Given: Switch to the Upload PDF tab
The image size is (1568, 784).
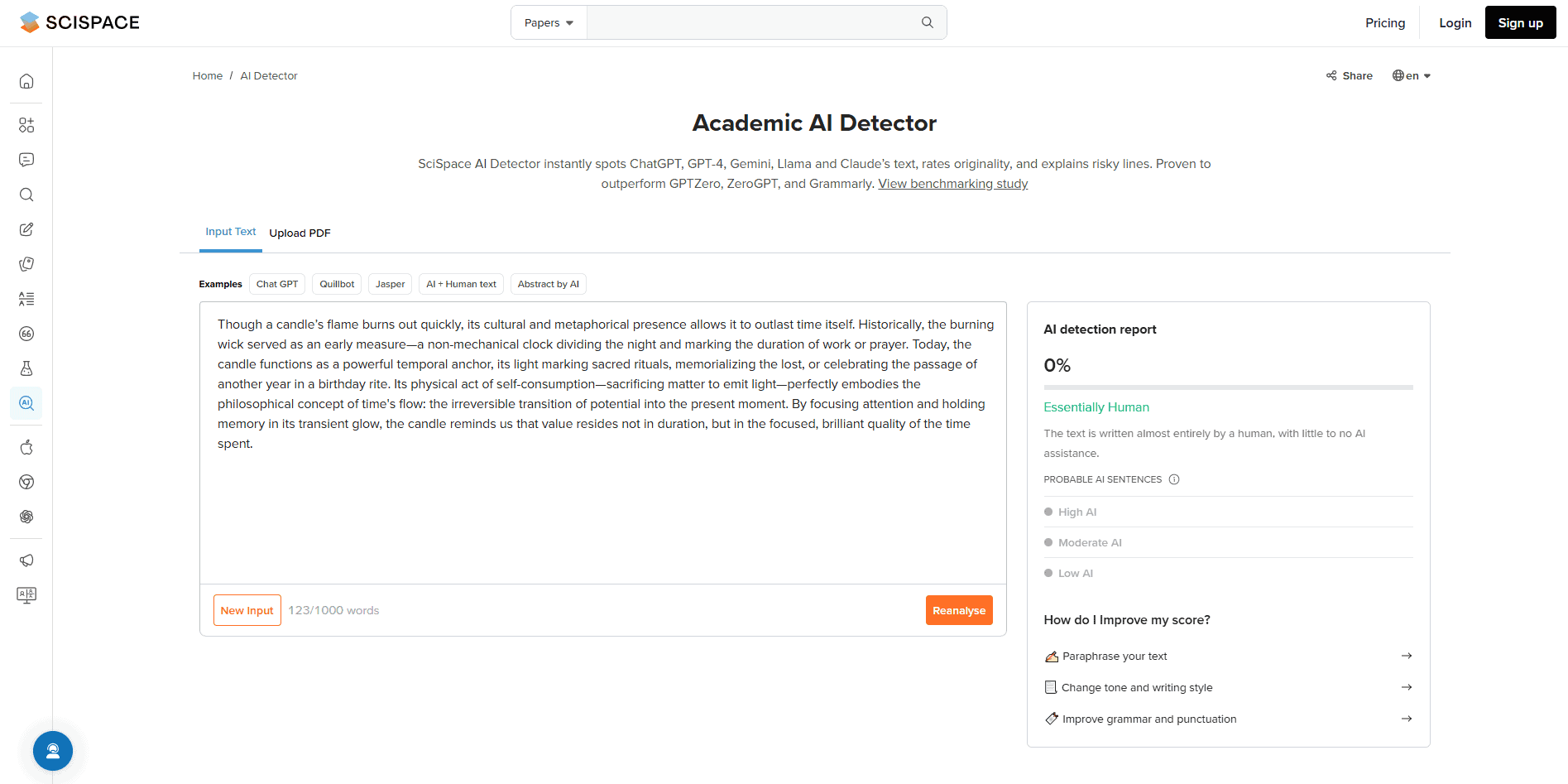Looking at the screenshot, I should pyautogui.click(x=300, y=233).
